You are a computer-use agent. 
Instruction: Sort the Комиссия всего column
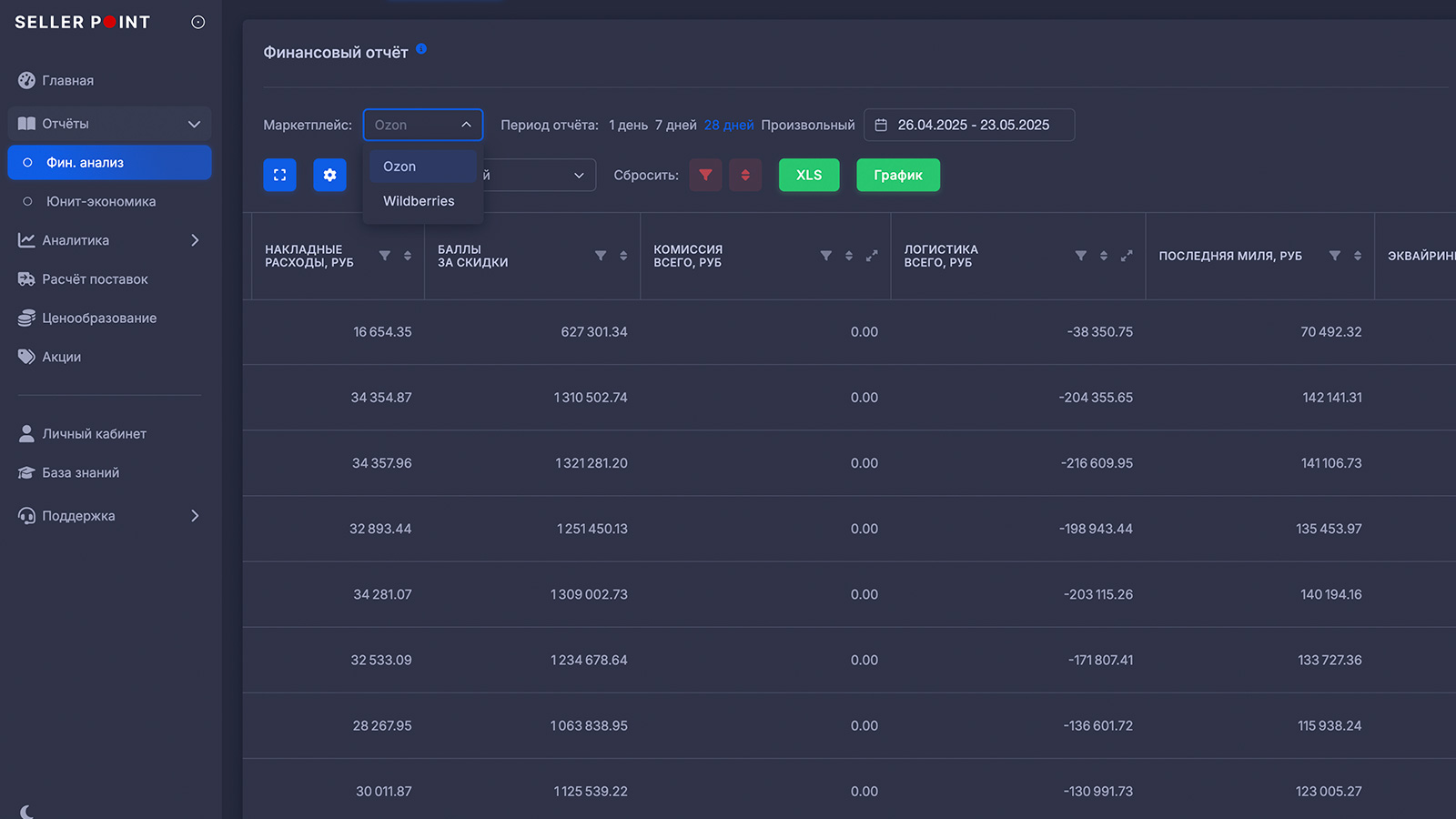(849, 256)
